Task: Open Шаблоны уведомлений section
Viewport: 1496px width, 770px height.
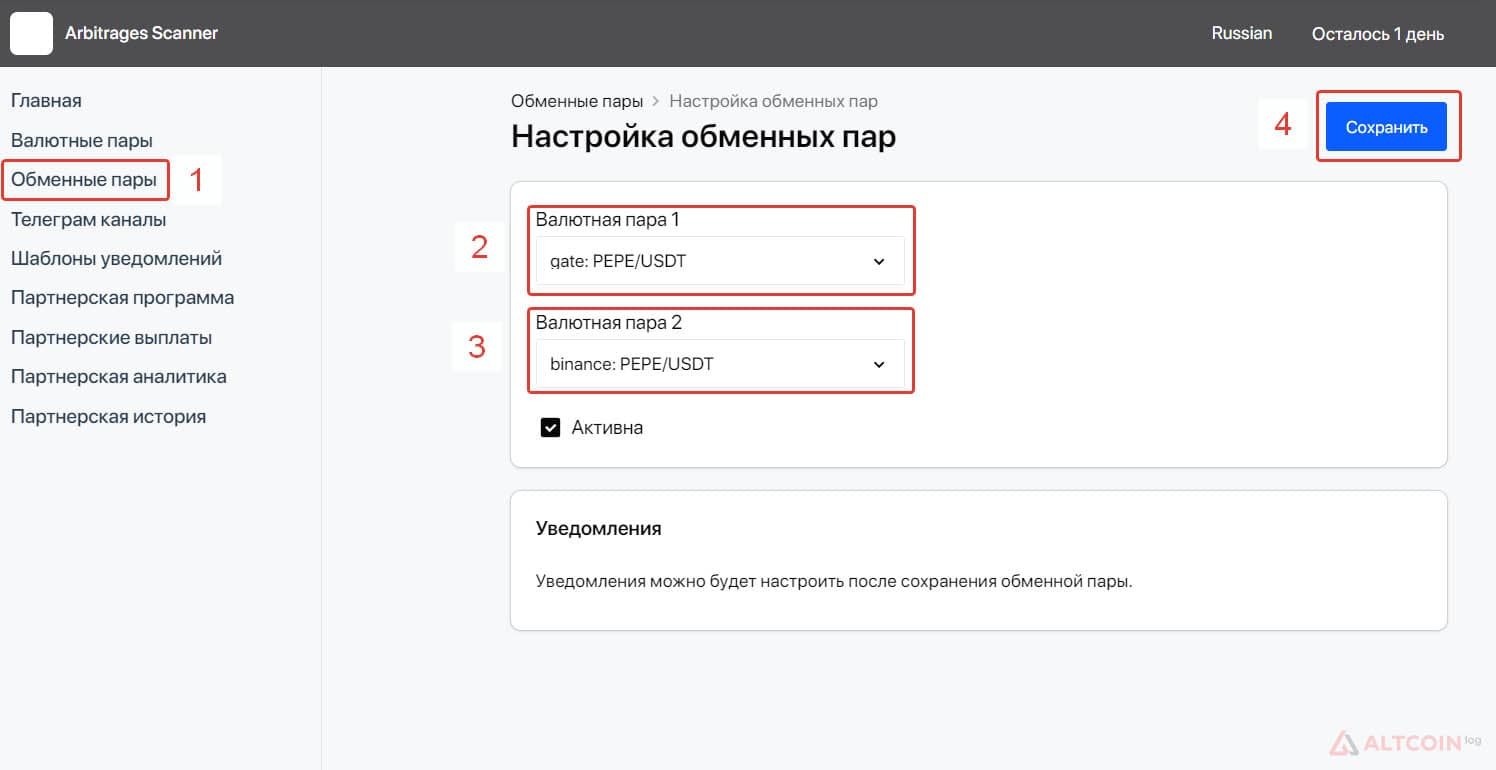Action: coord(116,259)
